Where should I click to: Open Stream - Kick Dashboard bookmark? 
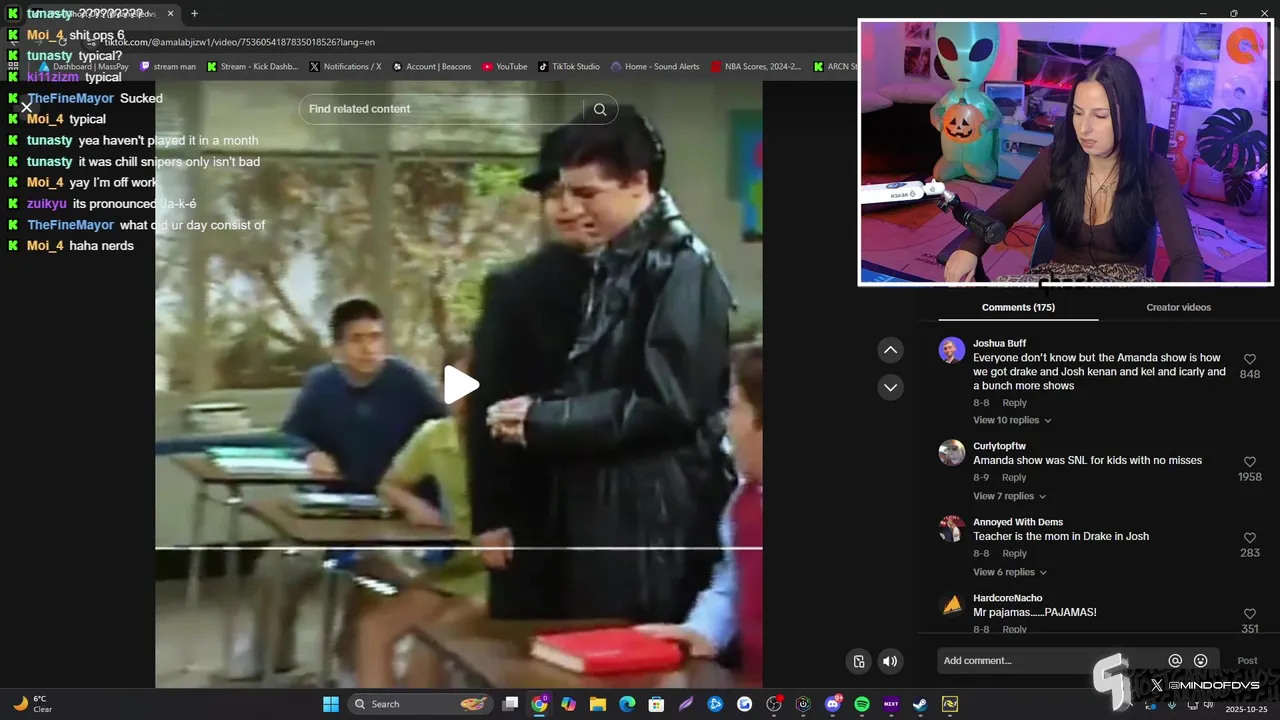252,67
